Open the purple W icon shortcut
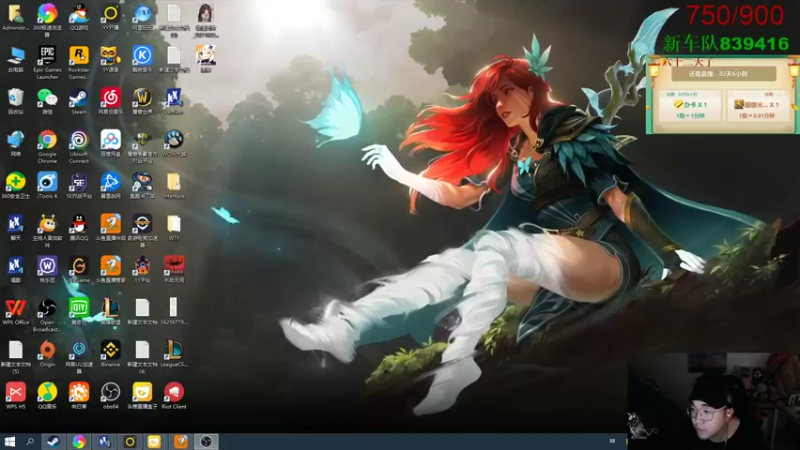The image size is (800, 450). point(47,266)
